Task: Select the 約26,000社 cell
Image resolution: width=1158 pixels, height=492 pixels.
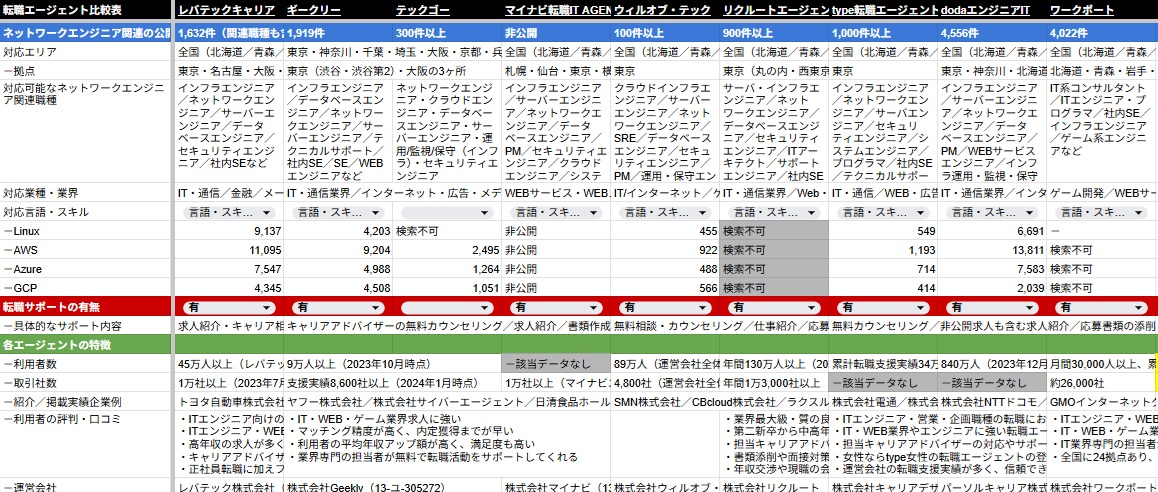Action: point(1102,383)
